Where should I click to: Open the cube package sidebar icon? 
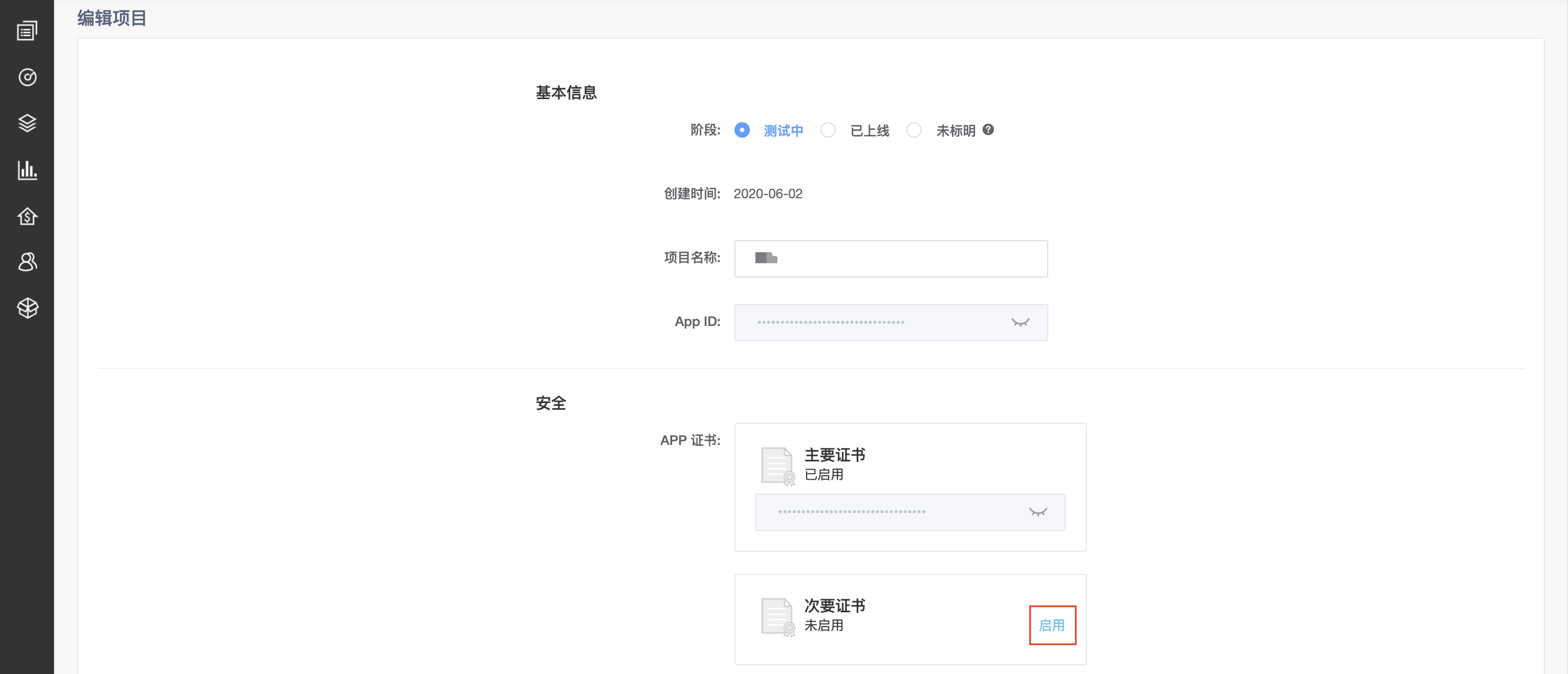pyautogui.click(x=27, y=308)
